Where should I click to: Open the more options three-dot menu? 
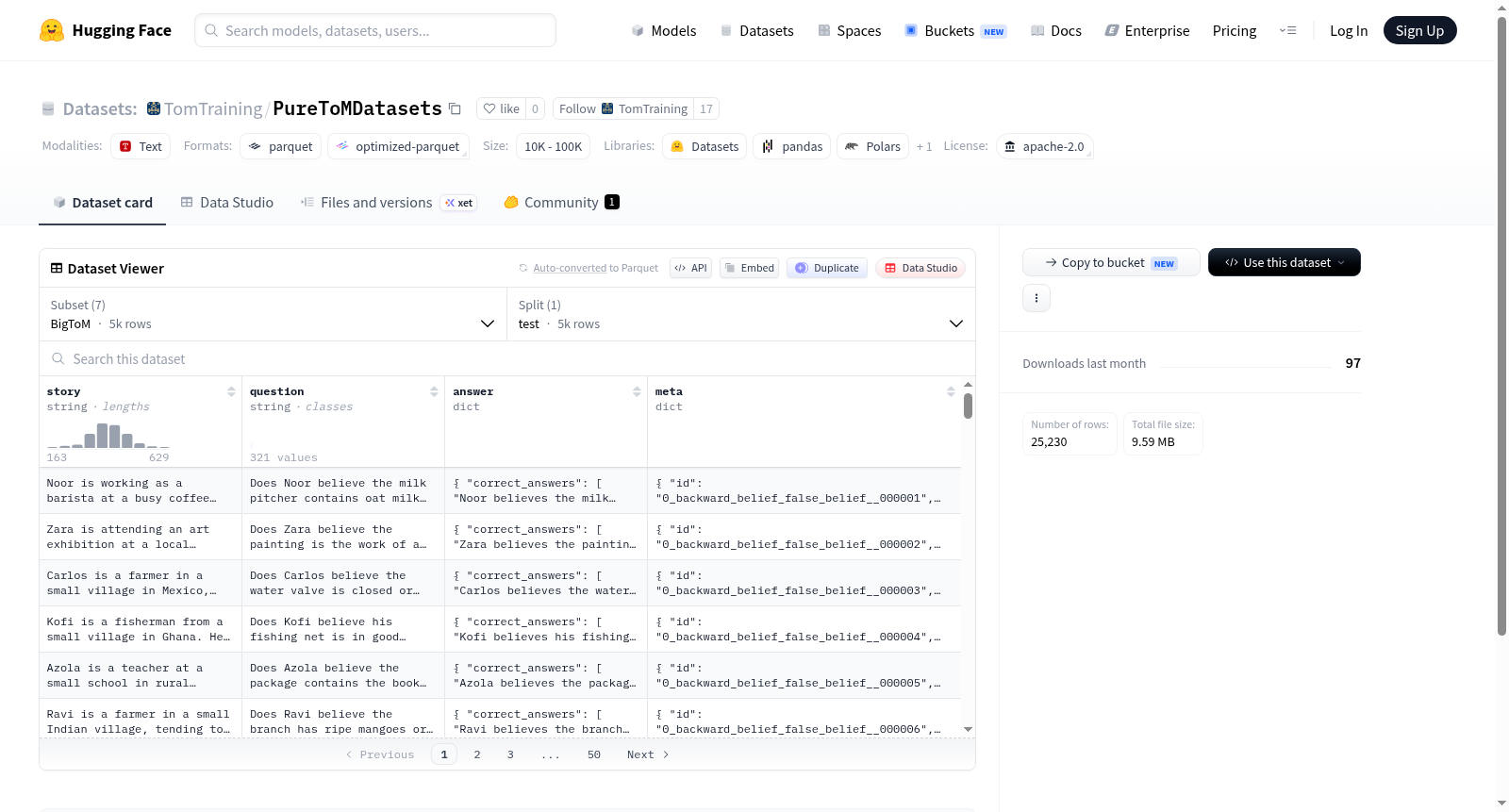click(1036, 298)
